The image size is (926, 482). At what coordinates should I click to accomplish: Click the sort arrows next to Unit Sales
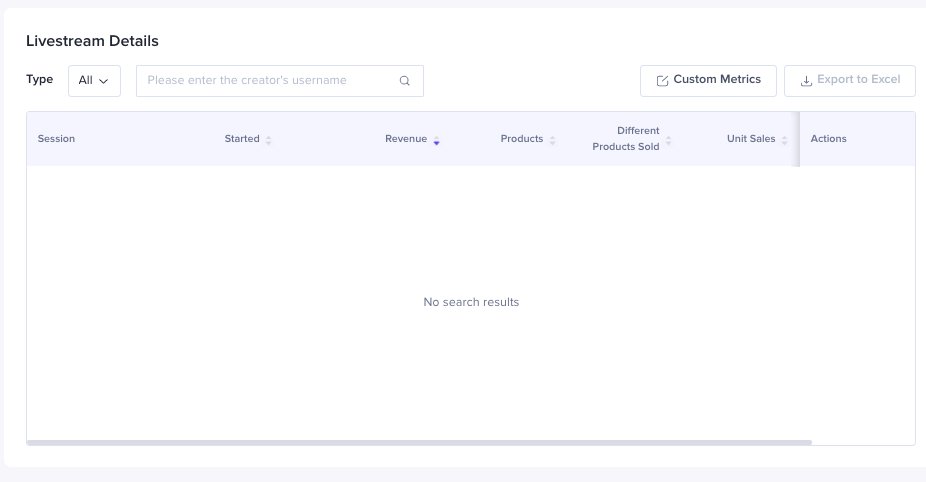[785, 140]
